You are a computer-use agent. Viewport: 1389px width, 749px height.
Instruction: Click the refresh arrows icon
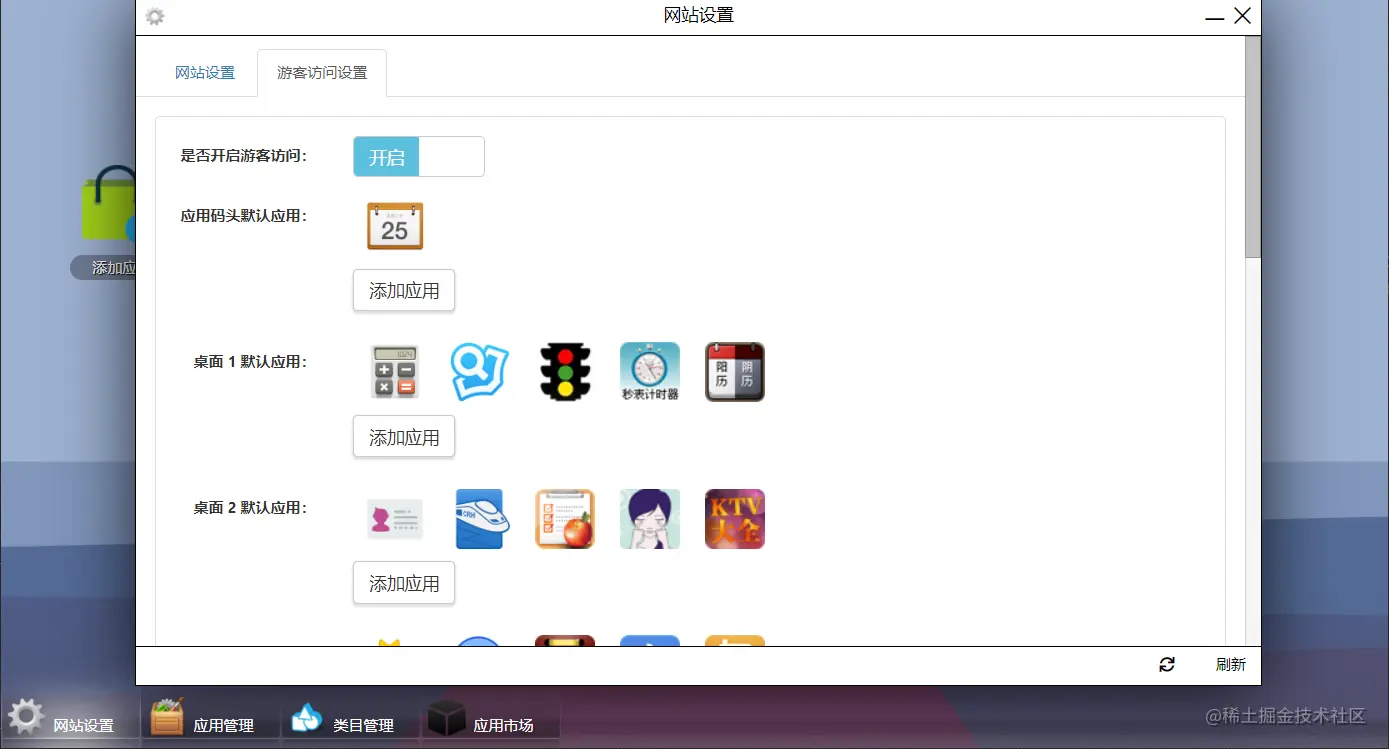pyautogui.click(x=1167, y=664)
